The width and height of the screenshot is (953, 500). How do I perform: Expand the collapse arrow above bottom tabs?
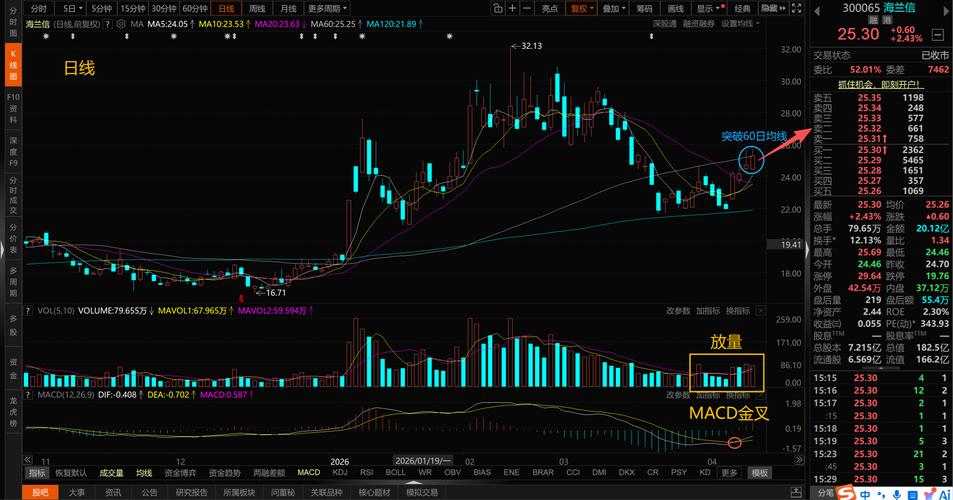click(x=413, y=483)
